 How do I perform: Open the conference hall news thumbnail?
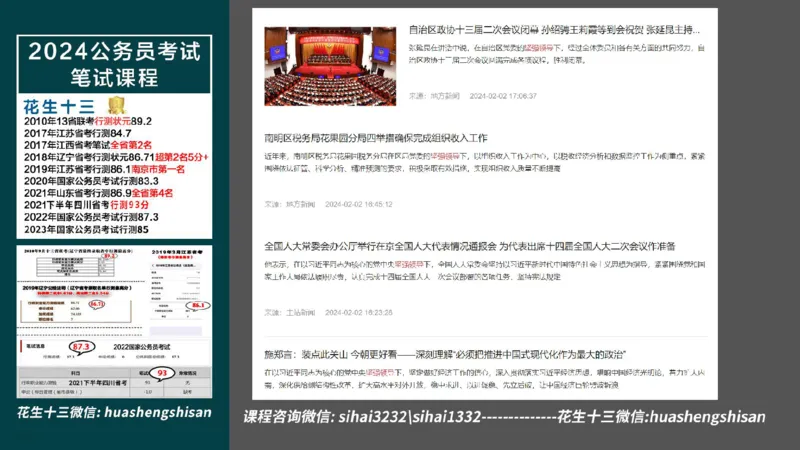[x=330, y=66]
